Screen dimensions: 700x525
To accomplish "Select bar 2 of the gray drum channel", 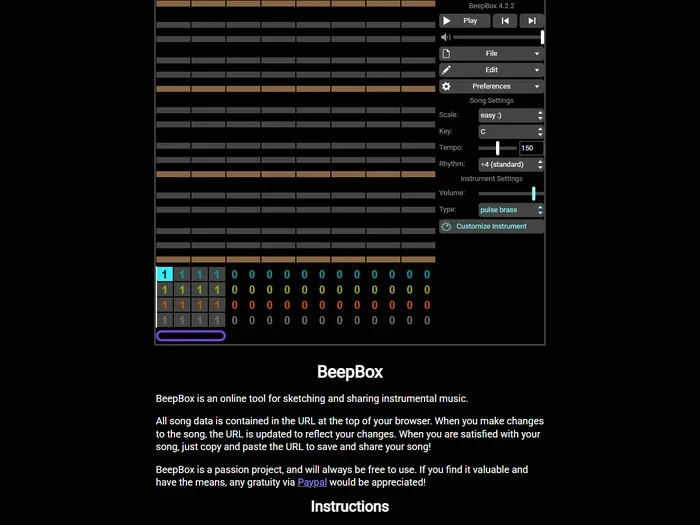I will pyautogui.click(x=182, y=320).
